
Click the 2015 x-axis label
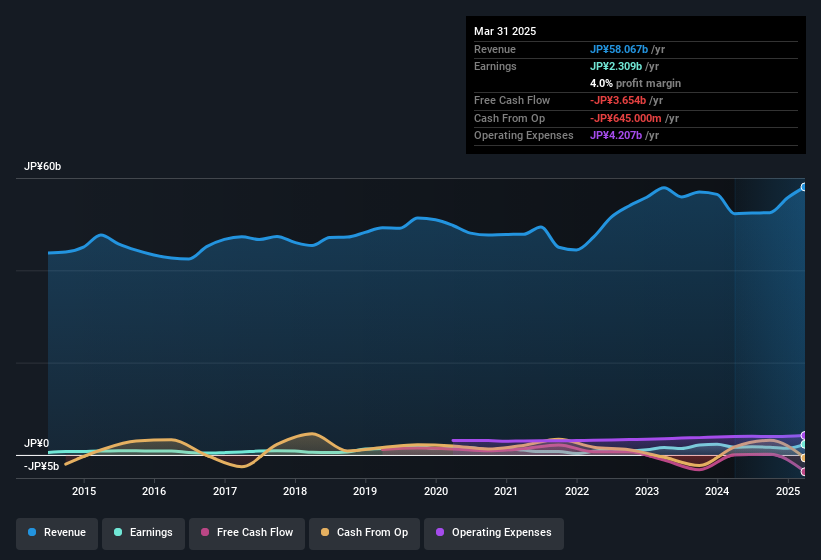tap(84, 491)
